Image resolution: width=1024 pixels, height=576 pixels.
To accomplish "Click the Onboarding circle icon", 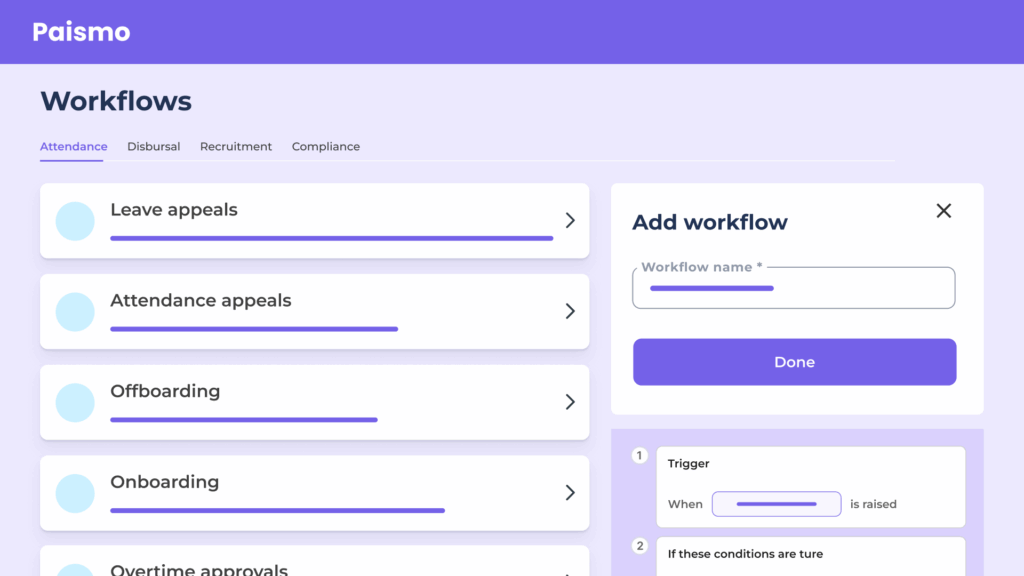I will (75, 493).
